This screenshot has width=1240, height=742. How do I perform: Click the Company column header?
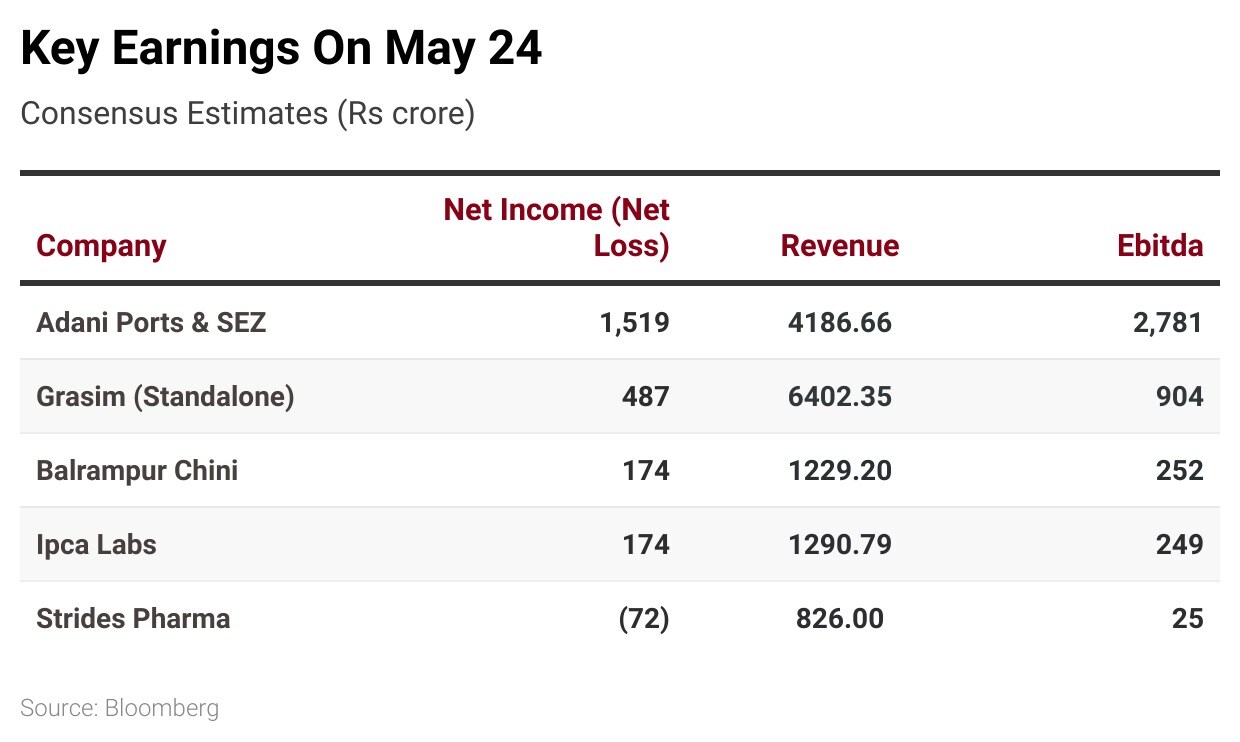pos(101,246)
